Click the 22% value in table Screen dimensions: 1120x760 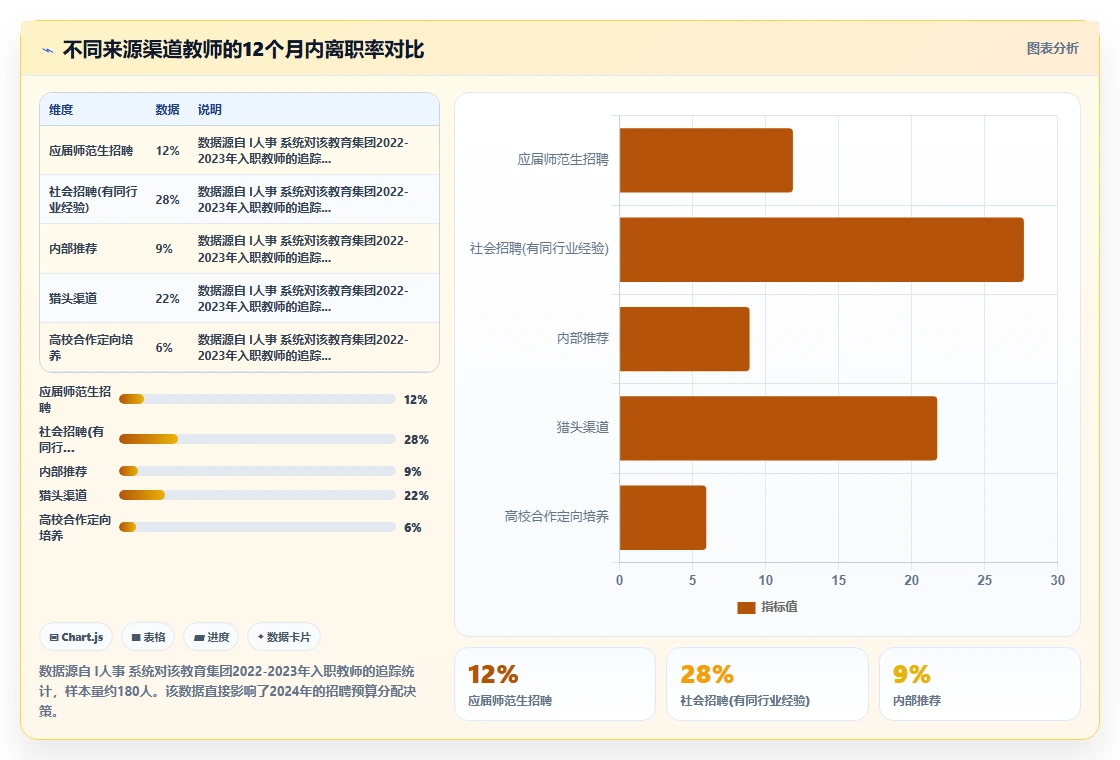tap(167, 299)
